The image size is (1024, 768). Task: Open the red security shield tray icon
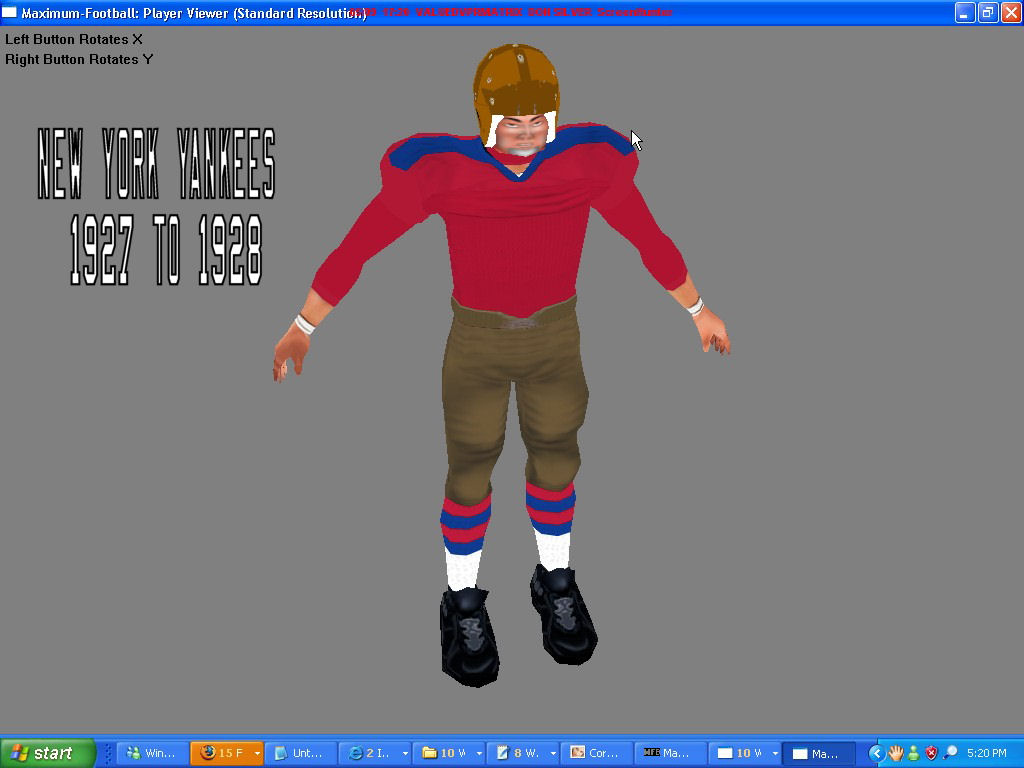coord(931,754)
